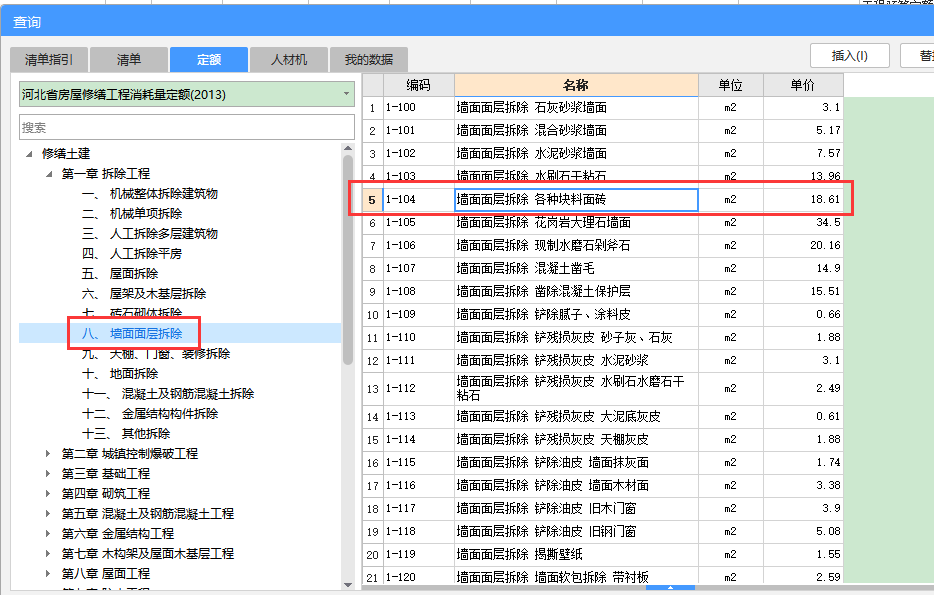Click the 单价 column header

(x=803, y=85)
